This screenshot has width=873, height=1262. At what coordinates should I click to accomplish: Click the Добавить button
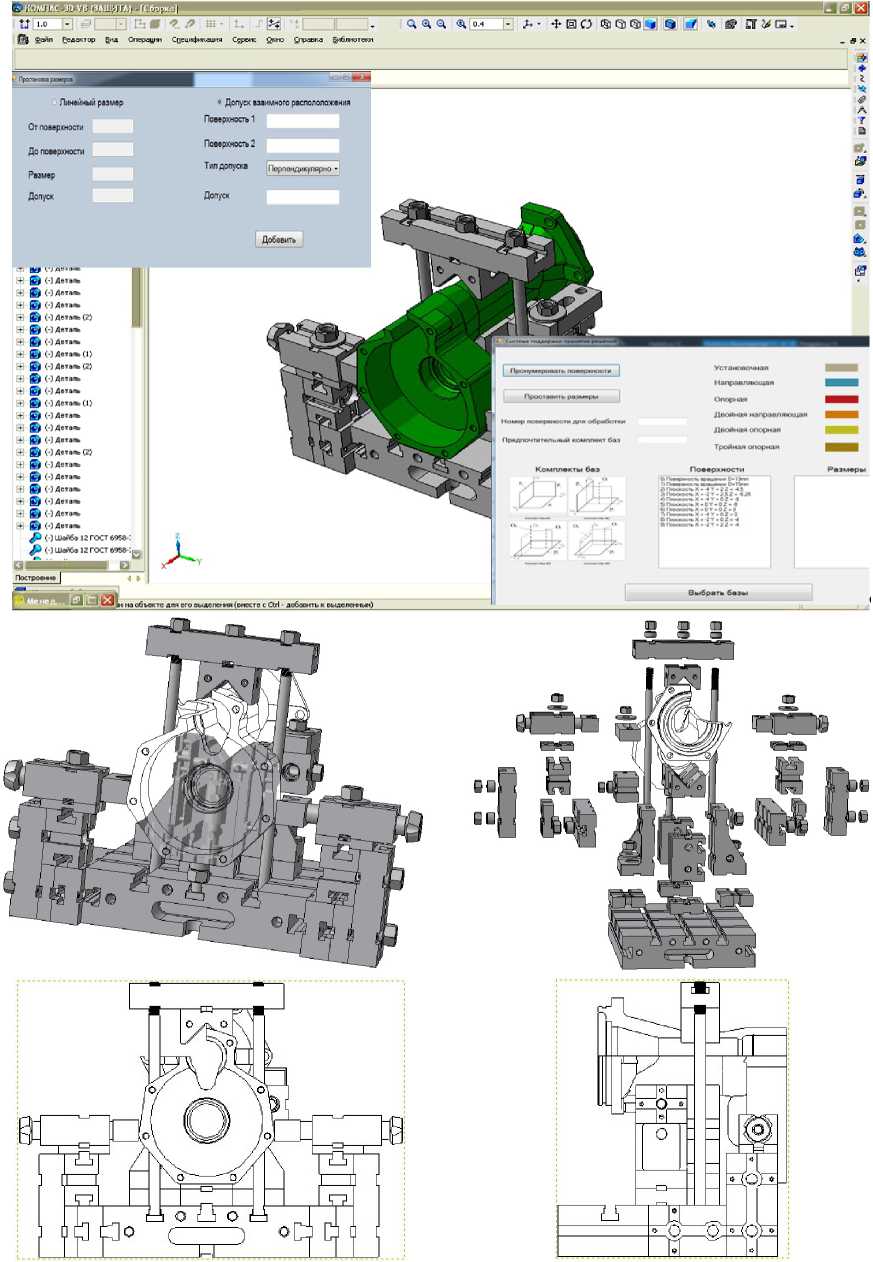pos(280,239)
